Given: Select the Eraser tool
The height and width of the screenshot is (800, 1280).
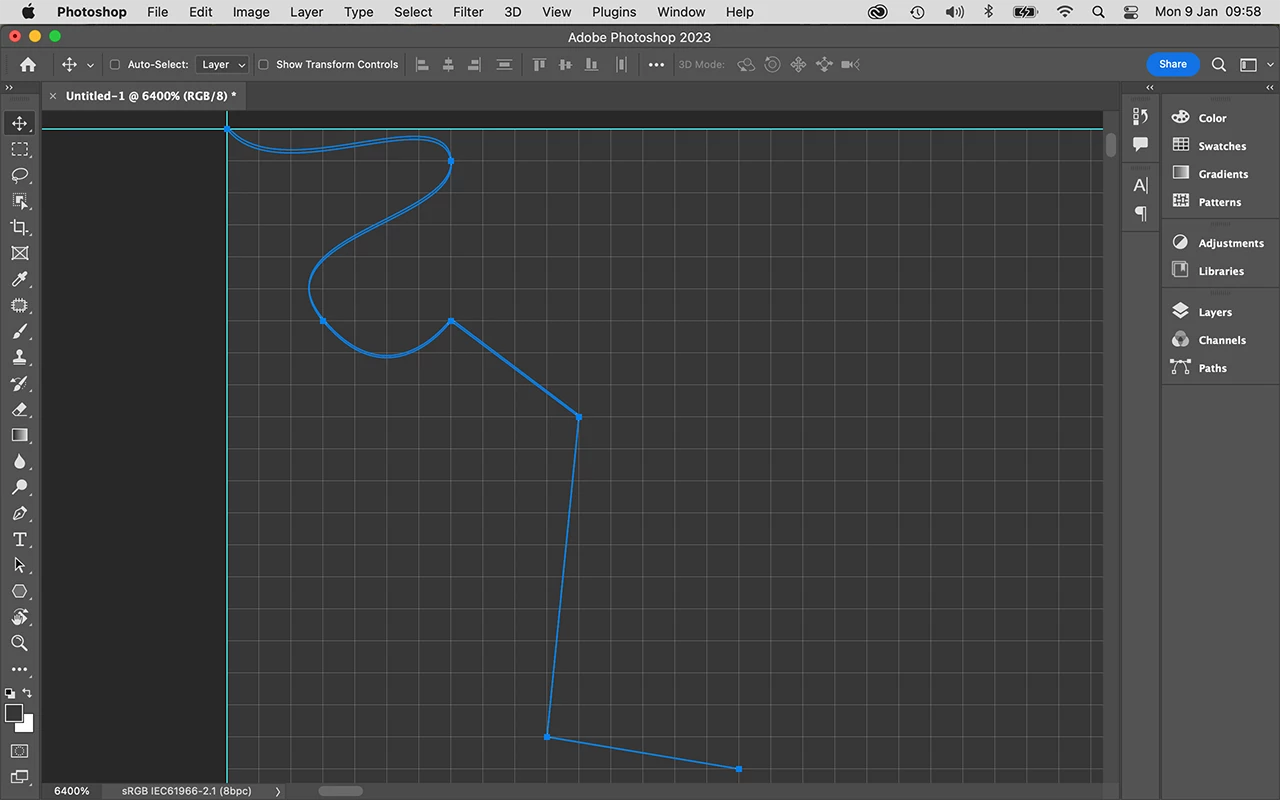Looking at the screenshot, I should pos(19,409).
